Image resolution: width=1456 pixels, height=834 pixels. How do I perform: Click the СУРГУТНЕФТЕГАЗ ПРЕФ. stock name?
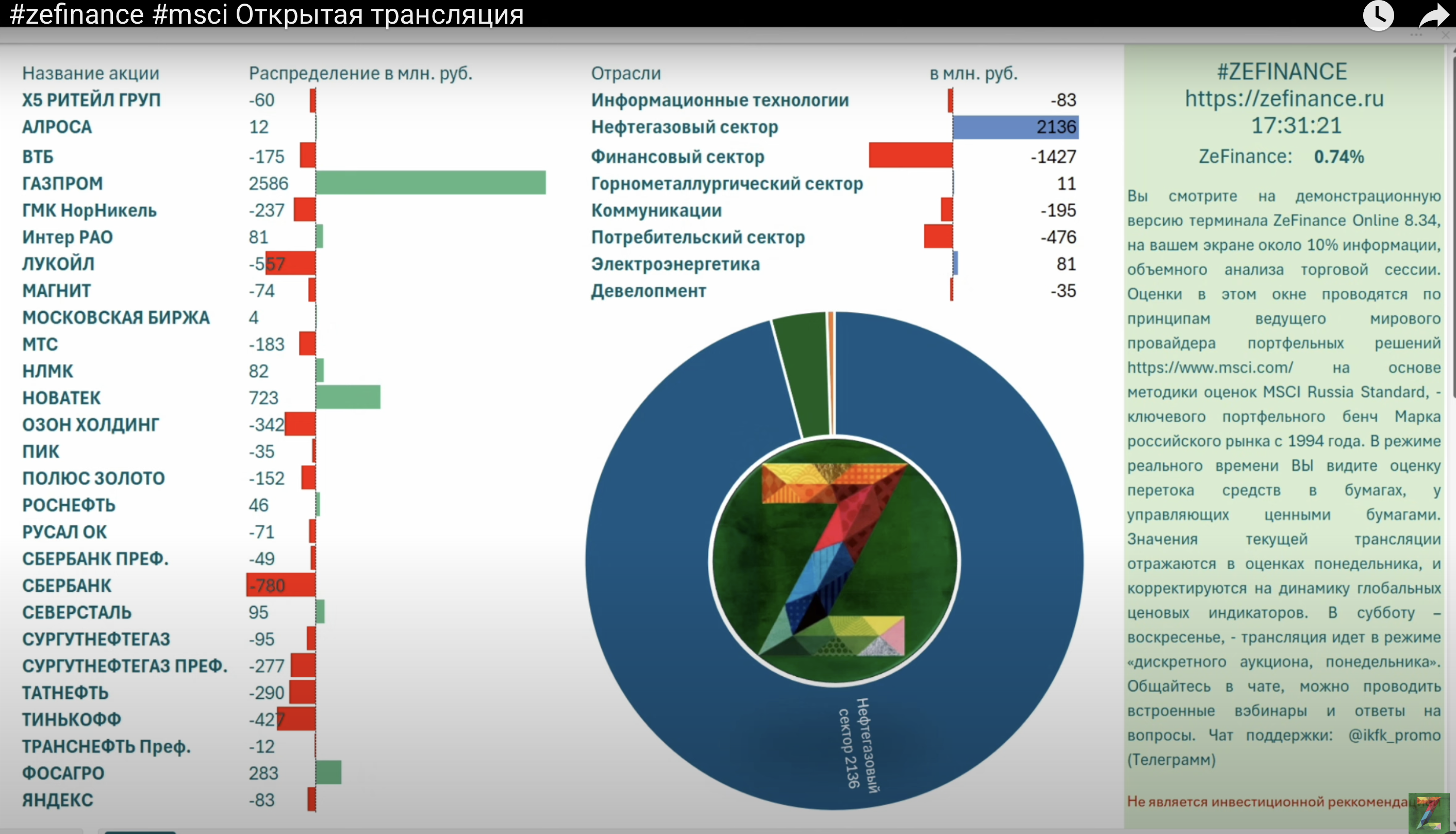pos(125,665)
